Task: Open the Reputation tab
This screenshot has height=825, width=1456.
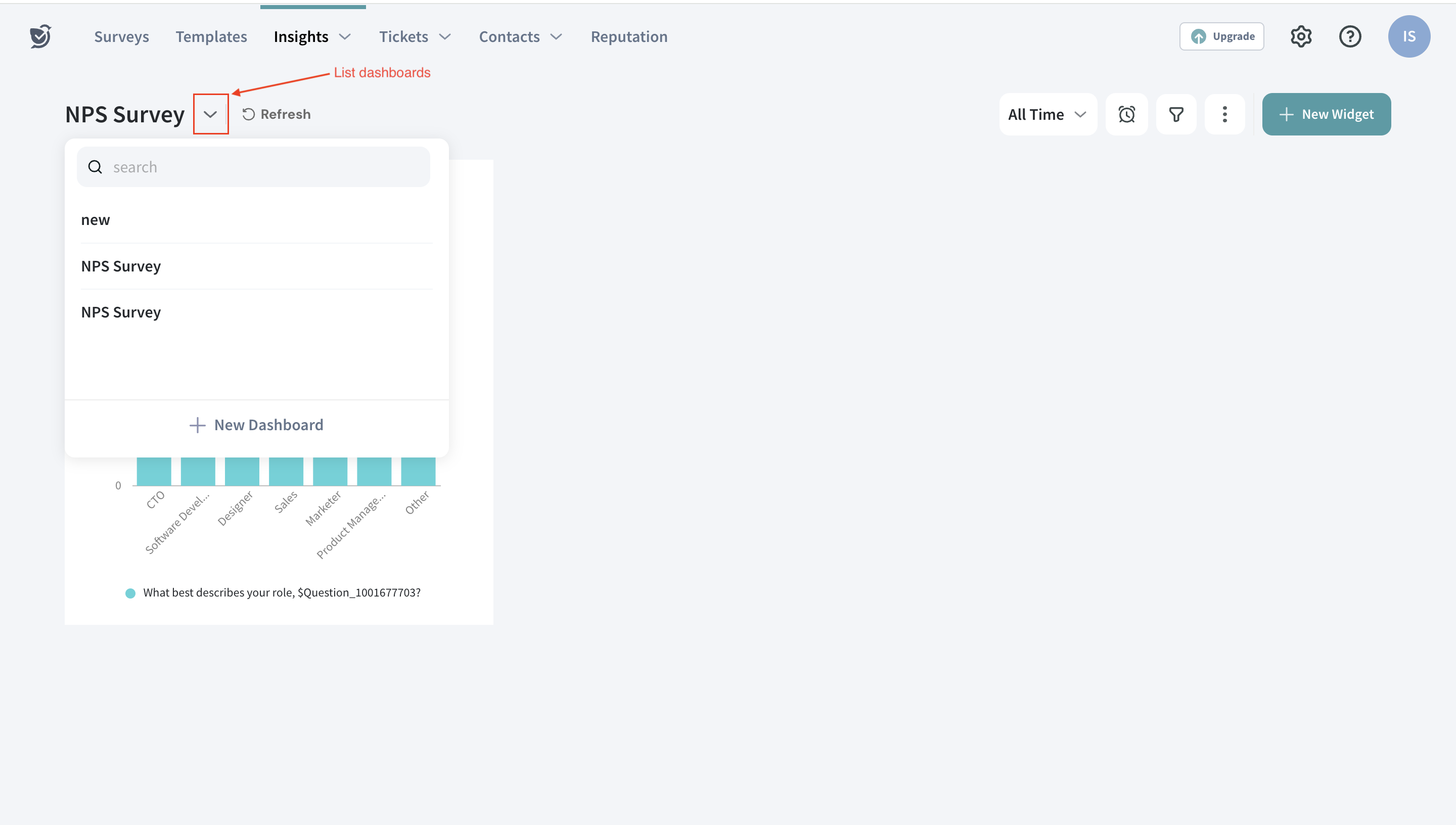Action: click(x=629, y=37)
